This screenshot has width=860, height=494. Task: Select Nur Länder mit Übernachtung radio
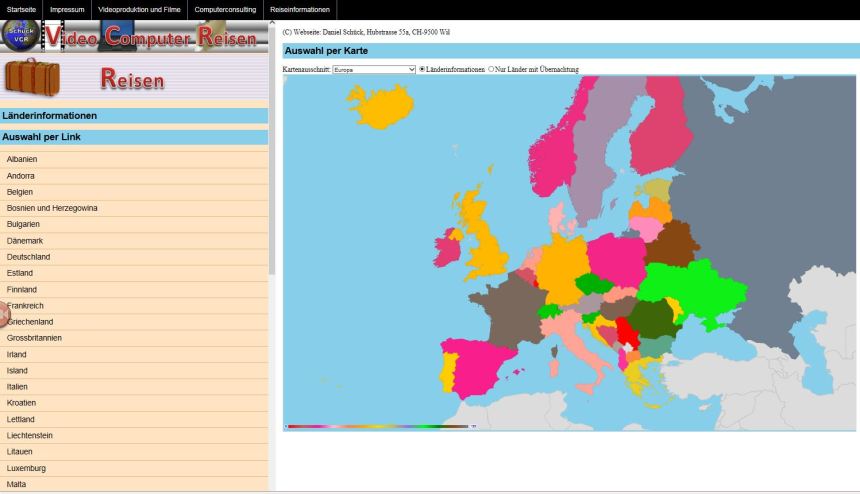[x=491, y=69]
